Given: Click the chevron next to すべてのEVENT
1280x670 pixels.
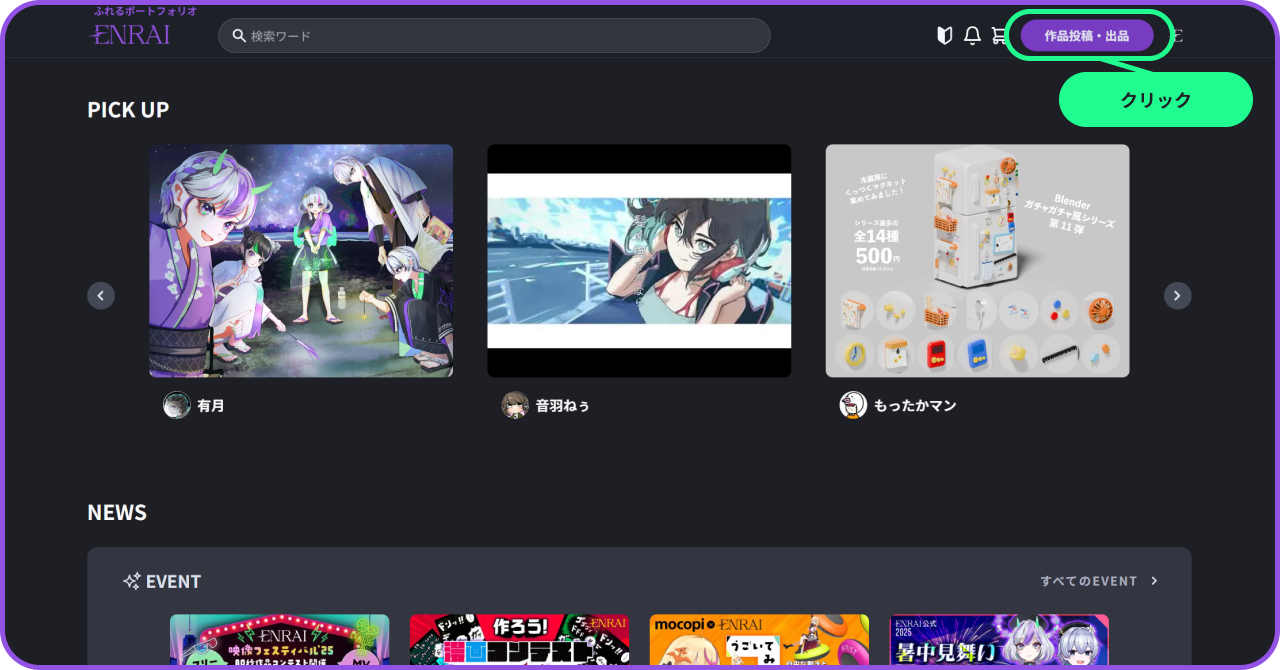Looking at the screenshot, I should [1154, 581].
